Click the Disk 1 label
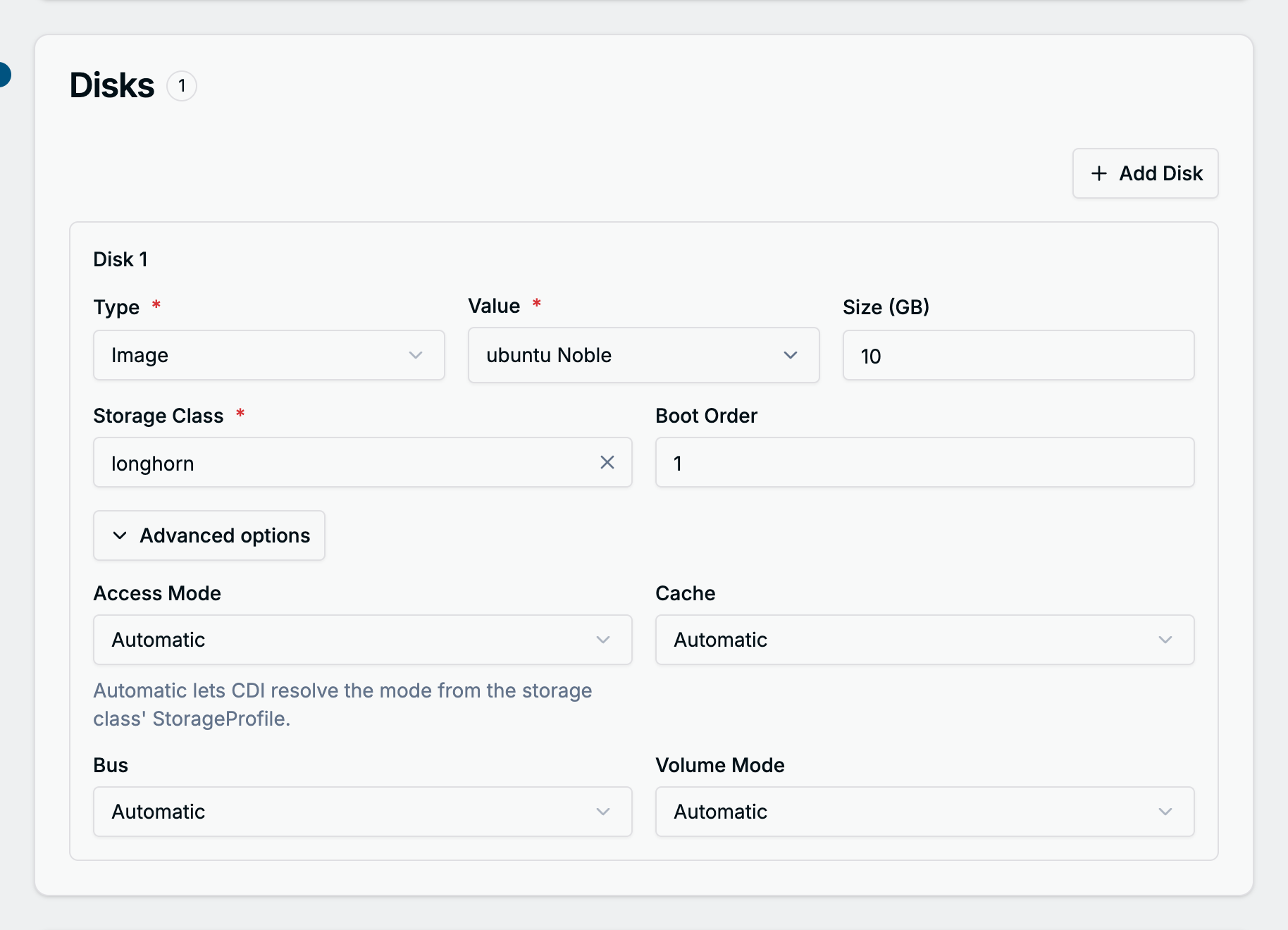The height and width of the screenshot is (930, 1288). pyautogui.click(x=120, y=259)
